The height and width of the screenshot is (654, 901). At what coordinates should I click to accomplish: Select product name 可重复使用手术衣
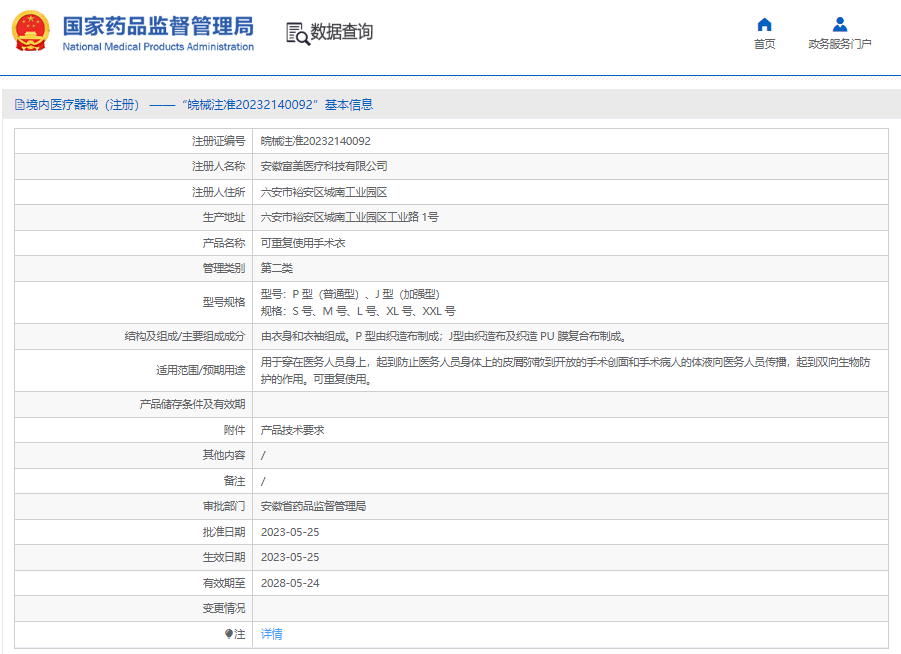(x=303, y=243)
